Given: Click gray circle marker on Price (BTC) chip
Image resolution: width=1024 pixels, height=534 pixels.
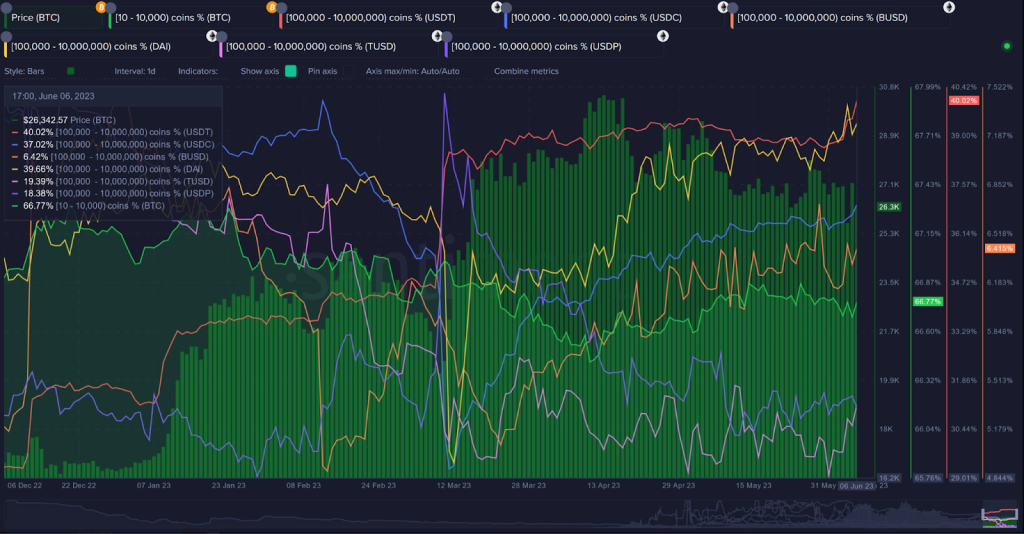Looking at the screenshot, I should click(7, 8).
